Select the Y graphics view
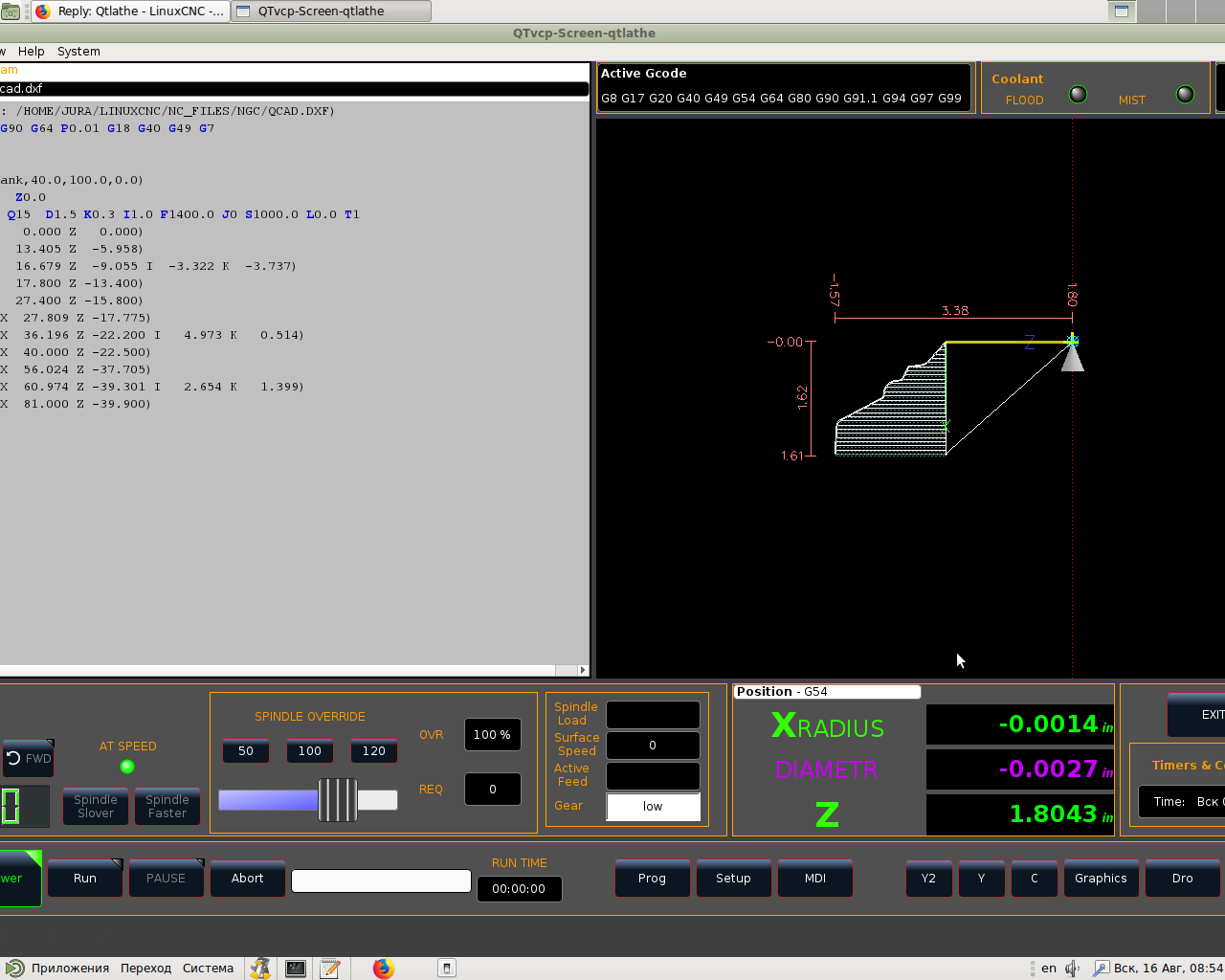 (981, 878)
